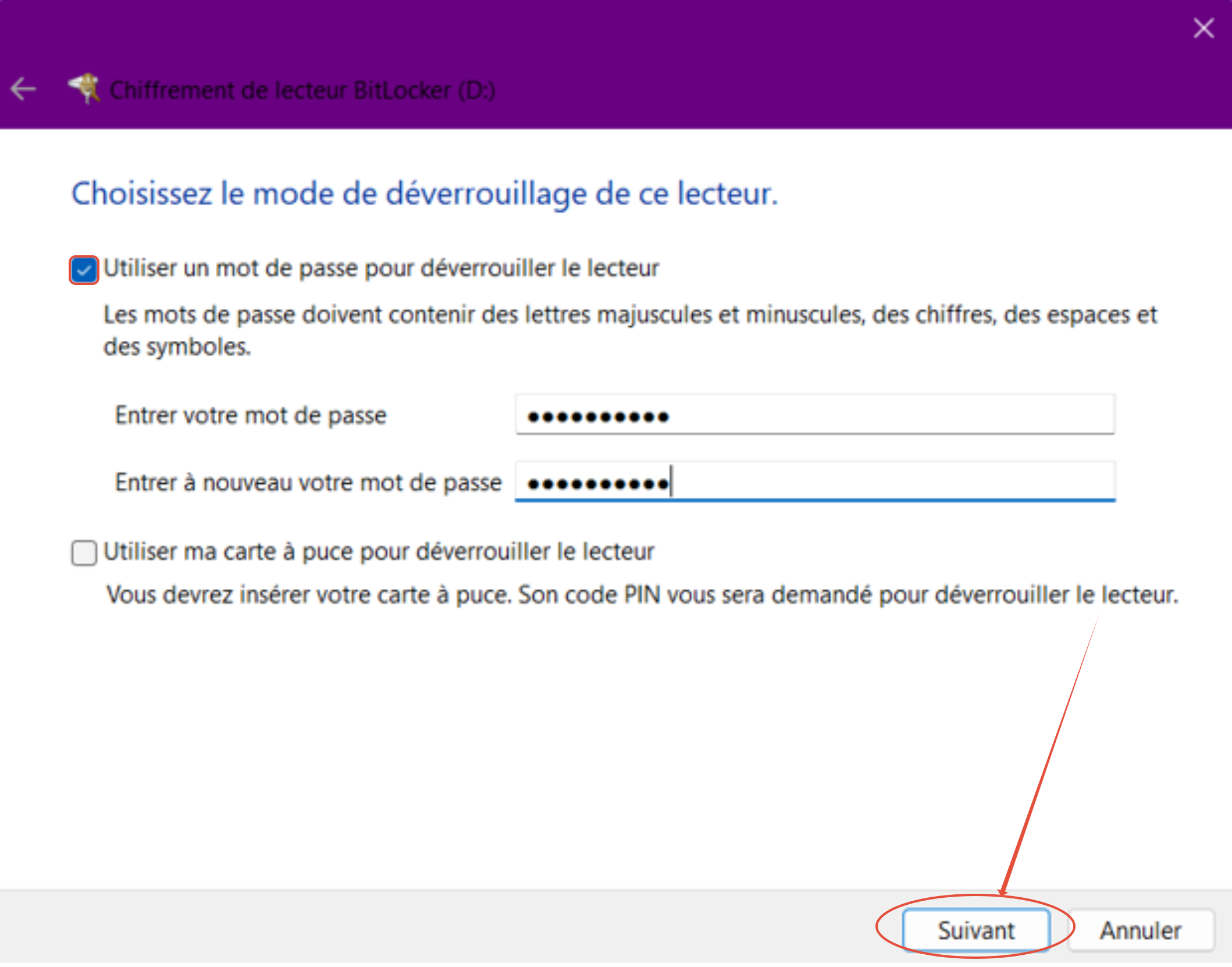Viewport: 1232px width, 967px height.
Task: Click the 'Choisissez le mode de déverrouillage' heading
Action: (425, 194)
